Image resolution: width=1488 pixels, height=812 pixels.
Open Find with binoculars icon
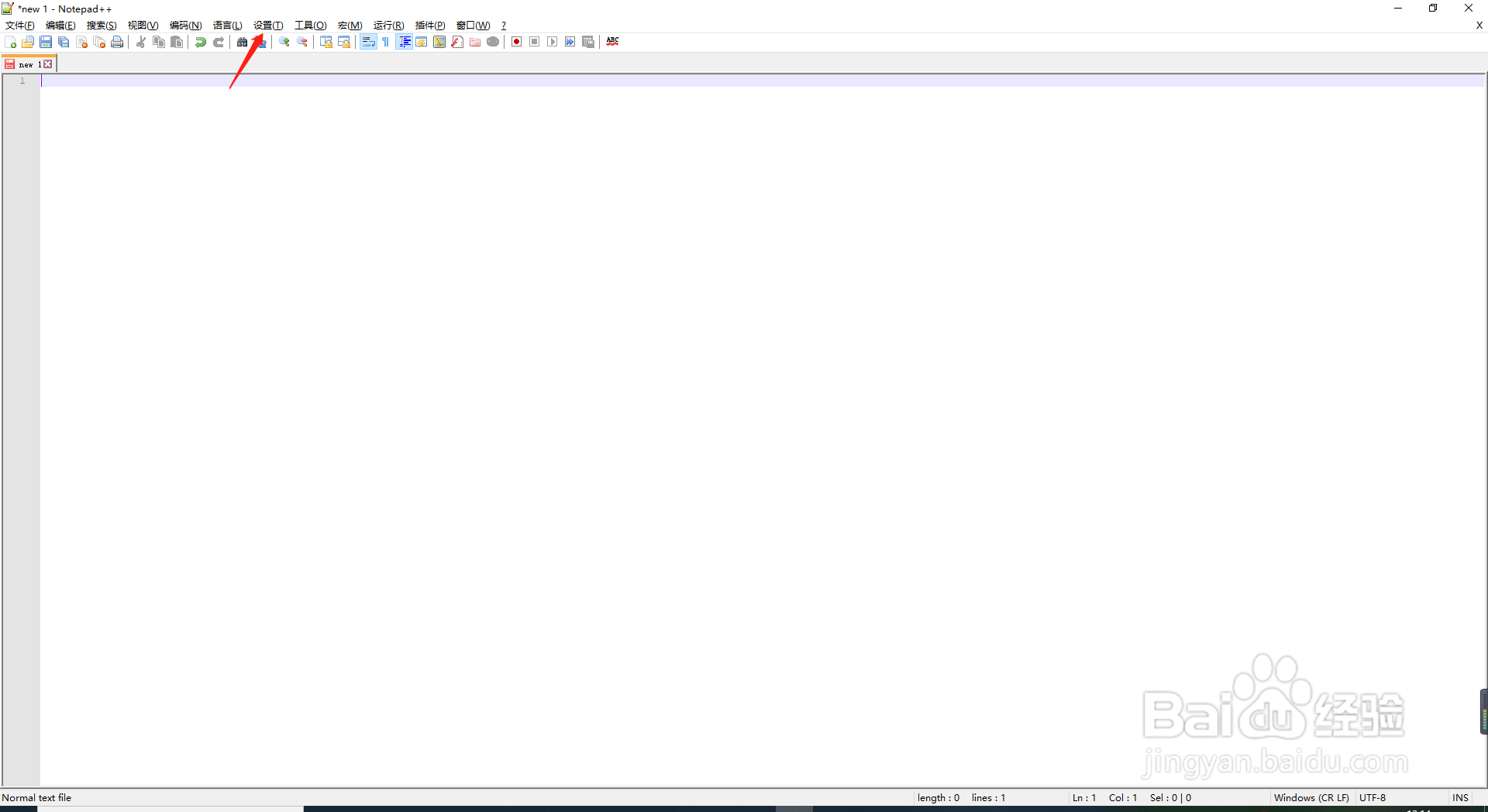[243, 42]
